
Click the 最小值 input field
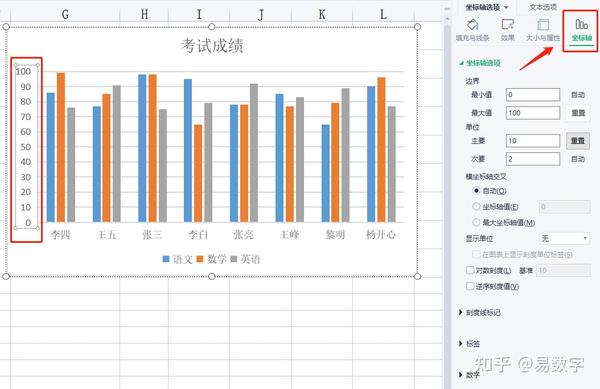(533, 94)
